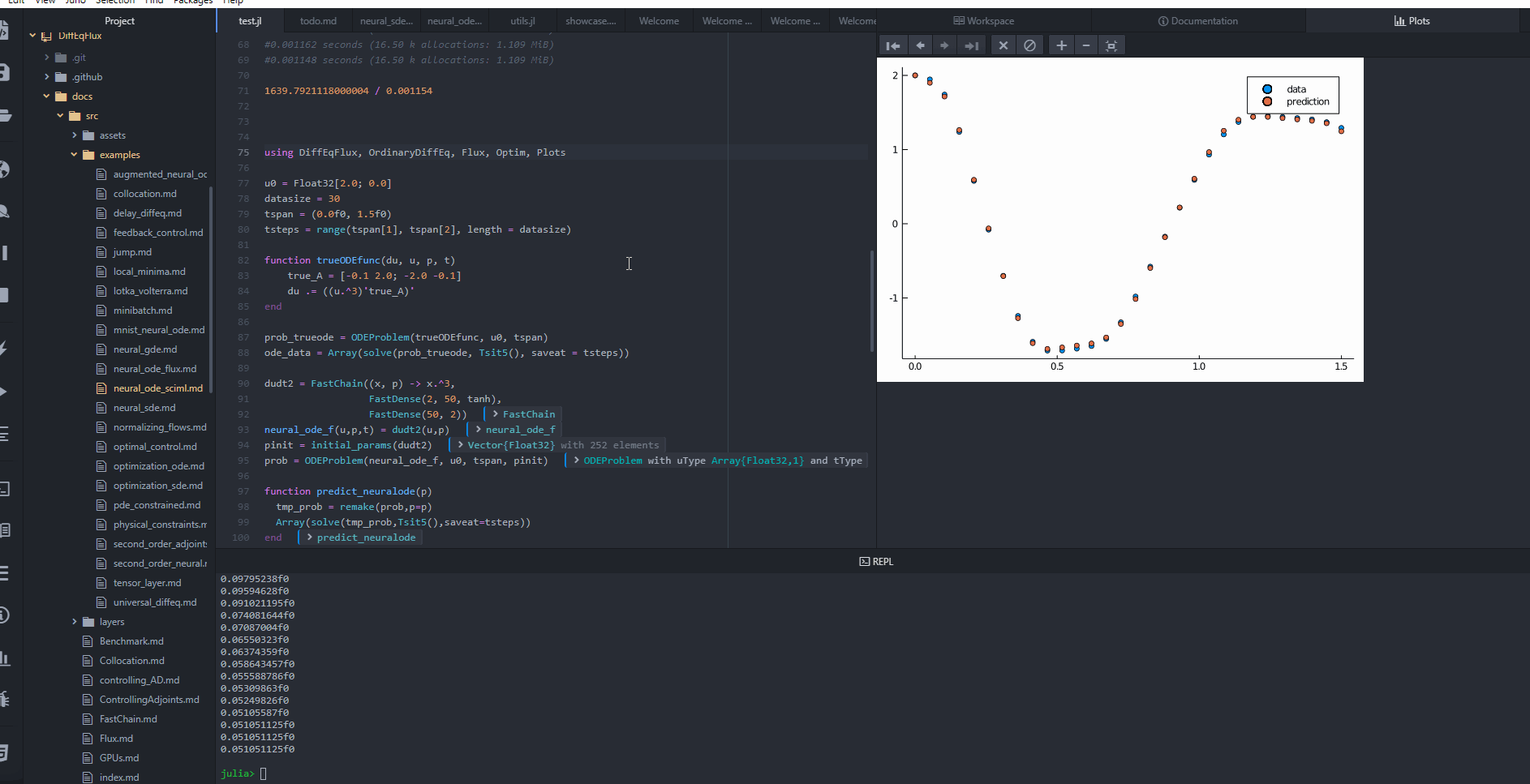The image size is (1530, 784).
Task: Show the previous plot
Action: pos(920,46)
